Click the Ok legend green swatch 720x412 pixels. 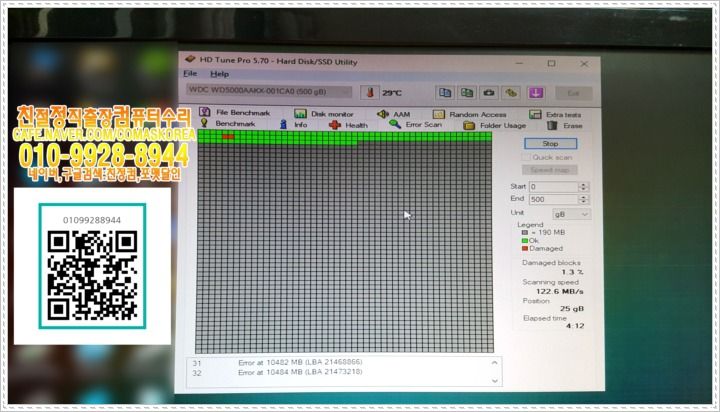pyautogui.click(x=524, y=240)
